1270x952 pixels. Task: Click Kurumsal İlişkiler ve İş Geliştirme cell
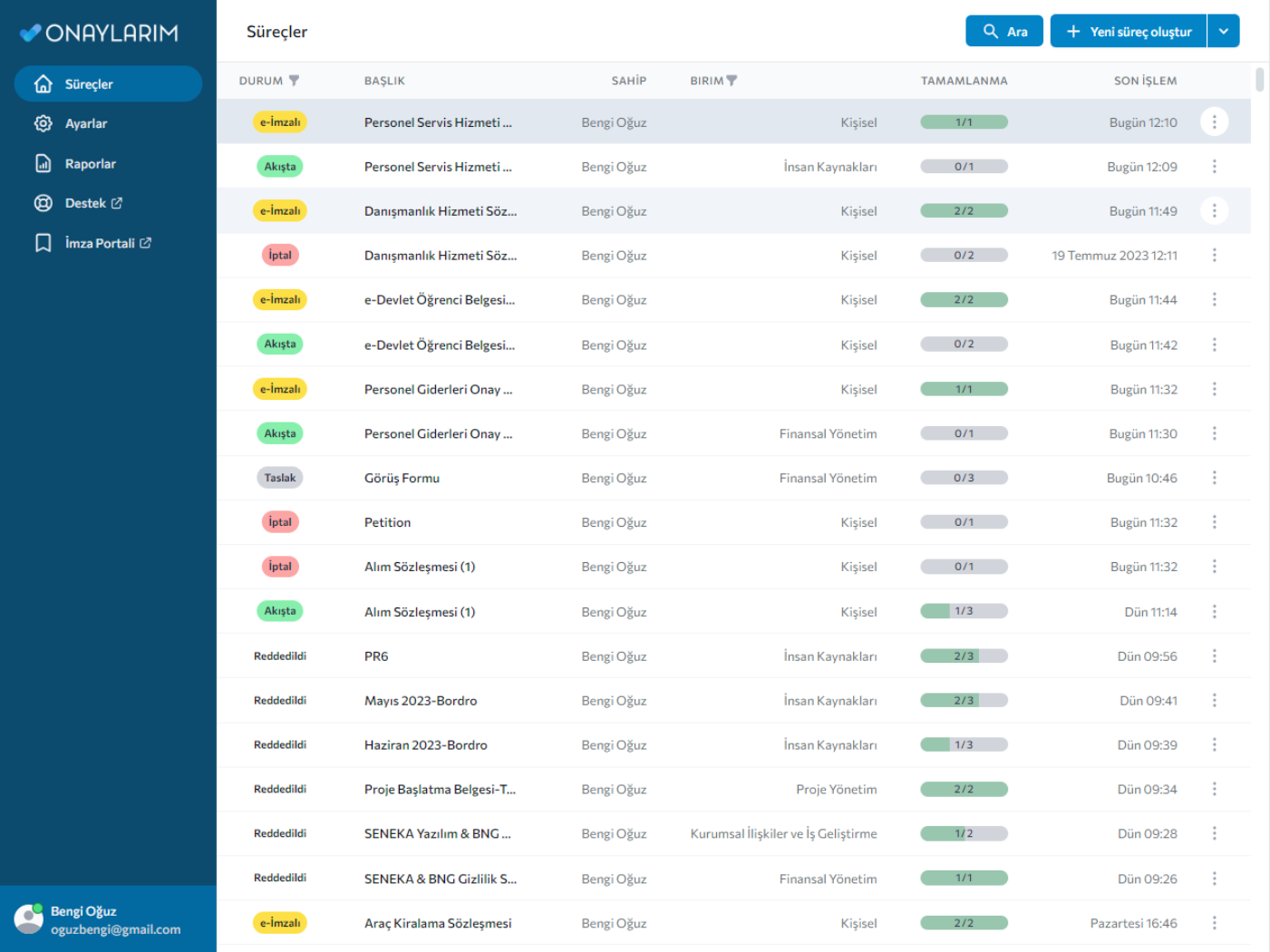coord(783,833)
